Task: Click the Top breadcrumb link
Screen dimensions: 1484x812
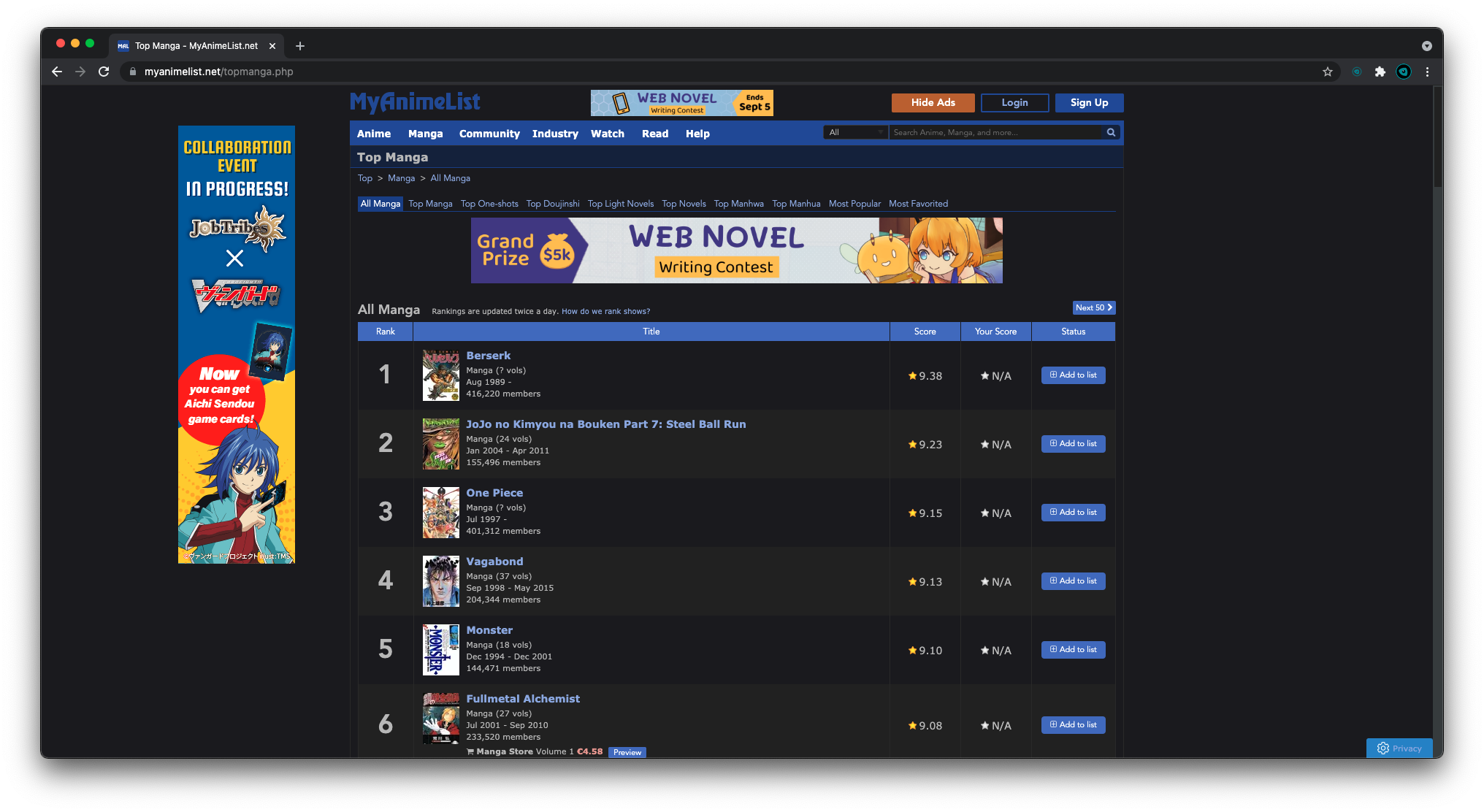Action: pos(365,178)
